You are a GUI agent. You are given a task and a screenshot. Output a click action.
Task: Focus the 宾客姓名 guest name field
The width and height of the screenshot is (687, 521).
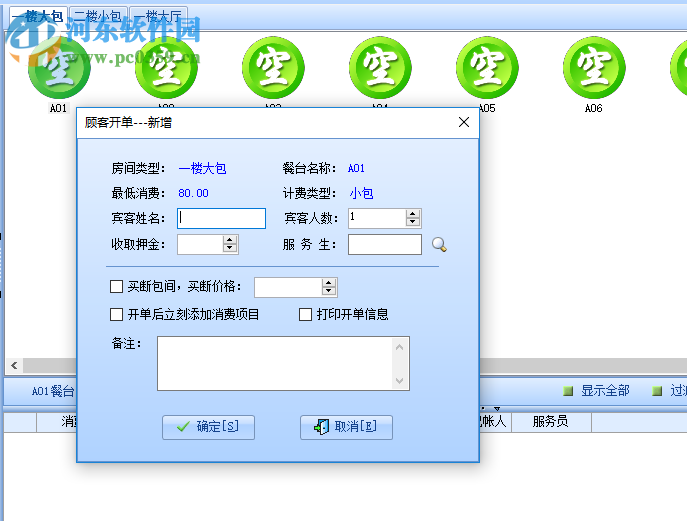pos(221,218)
